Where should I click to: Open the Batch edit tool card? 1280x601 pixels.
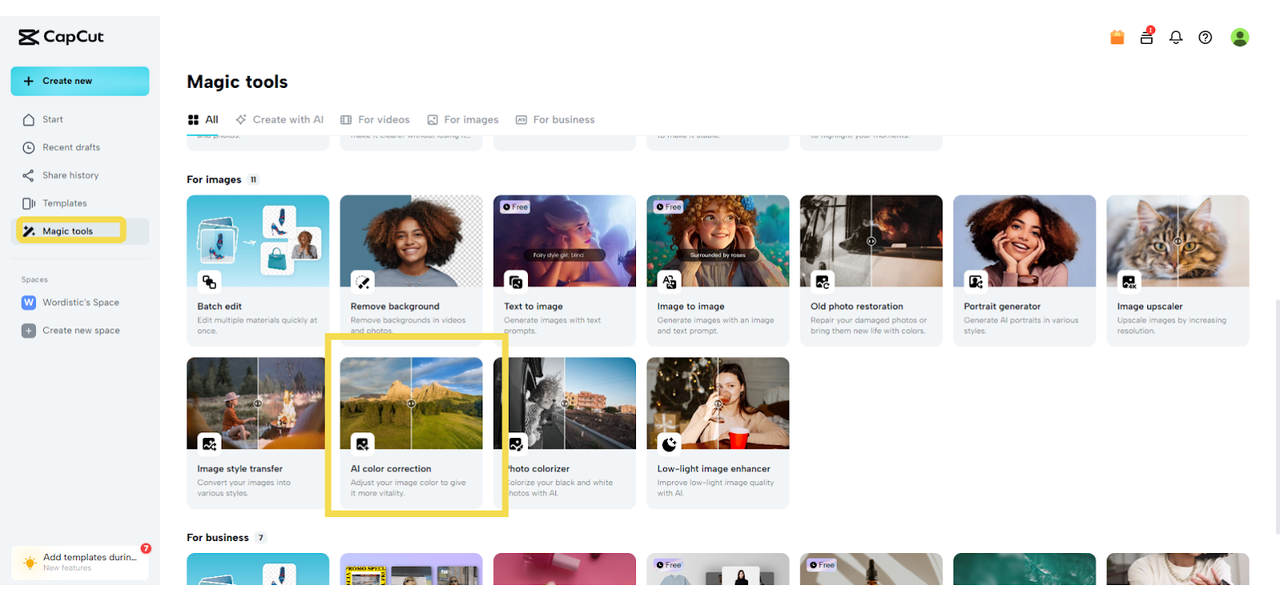pos(258,270)
